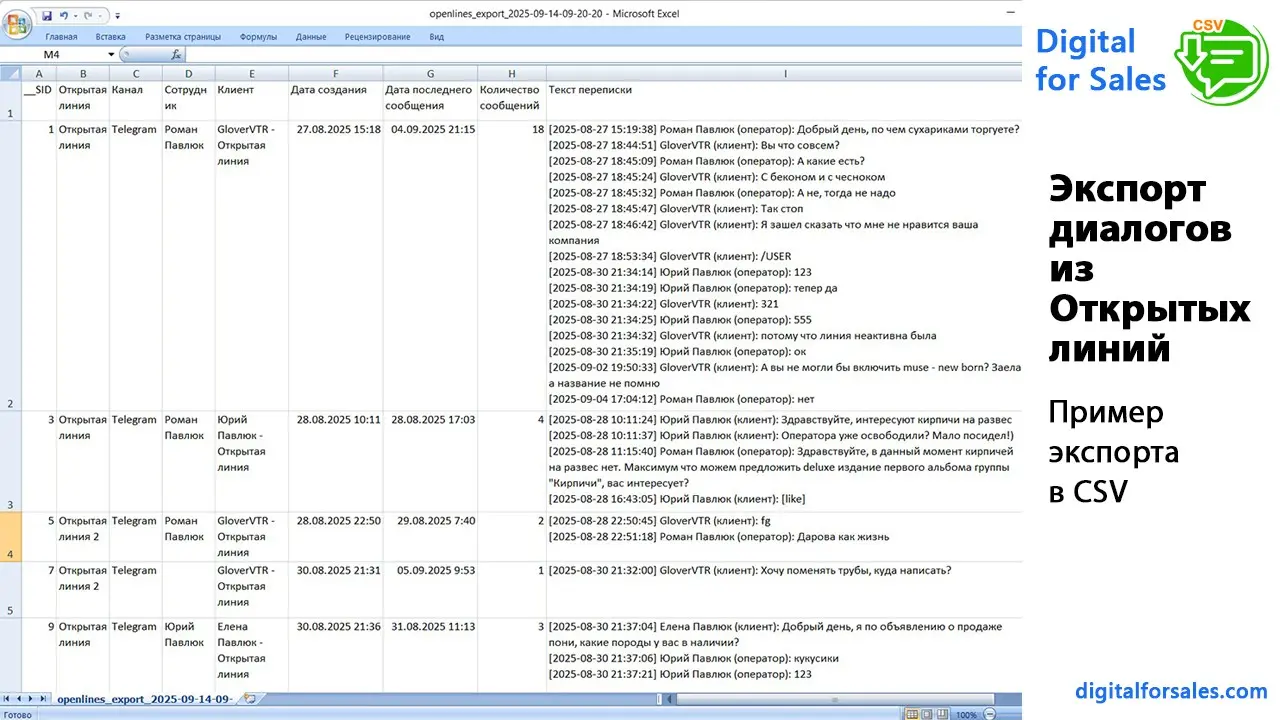Jump to the first sheet tab arrow
Screen dimensions: 1280x720
click(8, 698)
